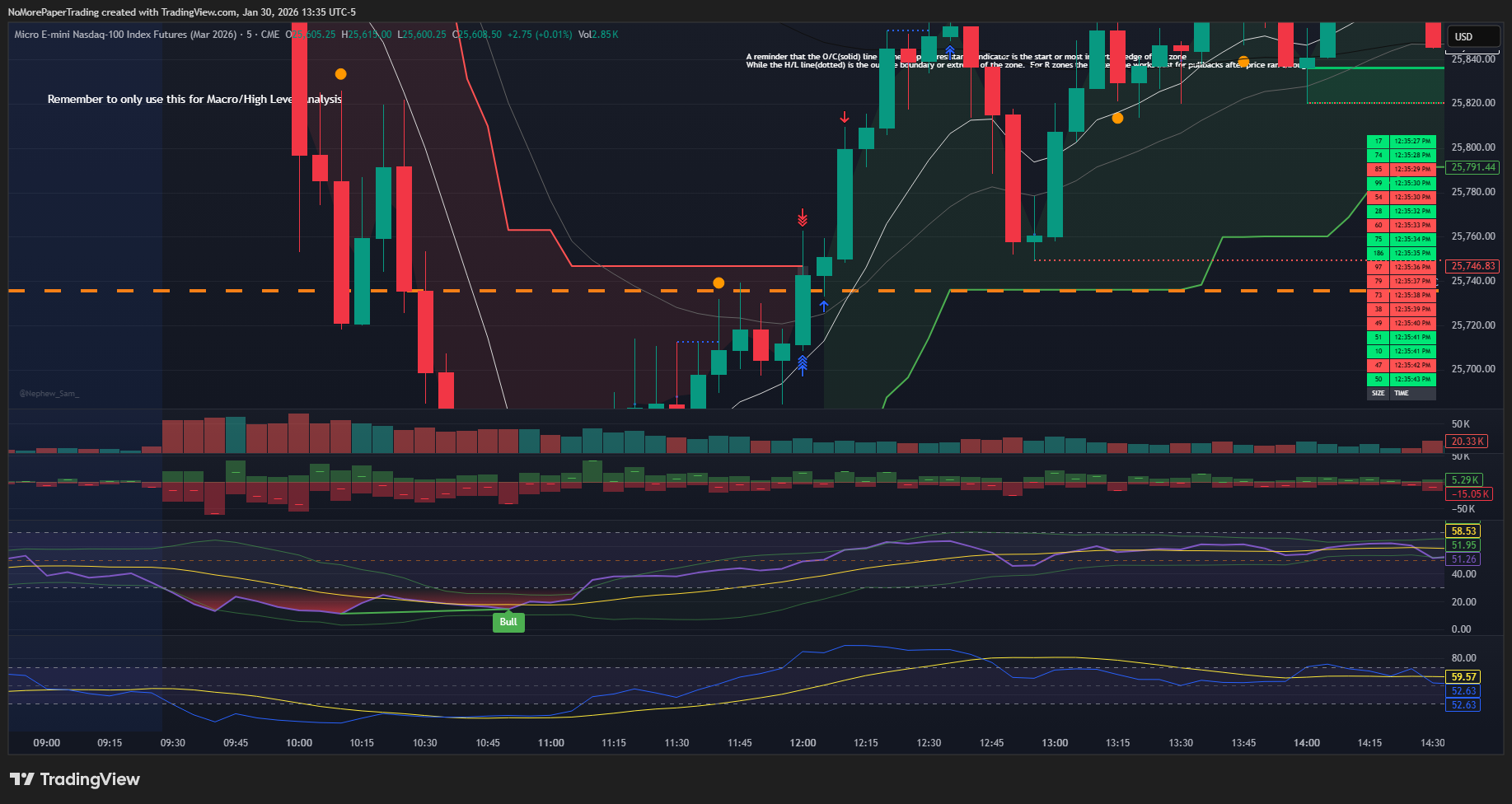Click the symbol title Micro E-mini Nasdaq-100 Index Futures

(125, 35)
